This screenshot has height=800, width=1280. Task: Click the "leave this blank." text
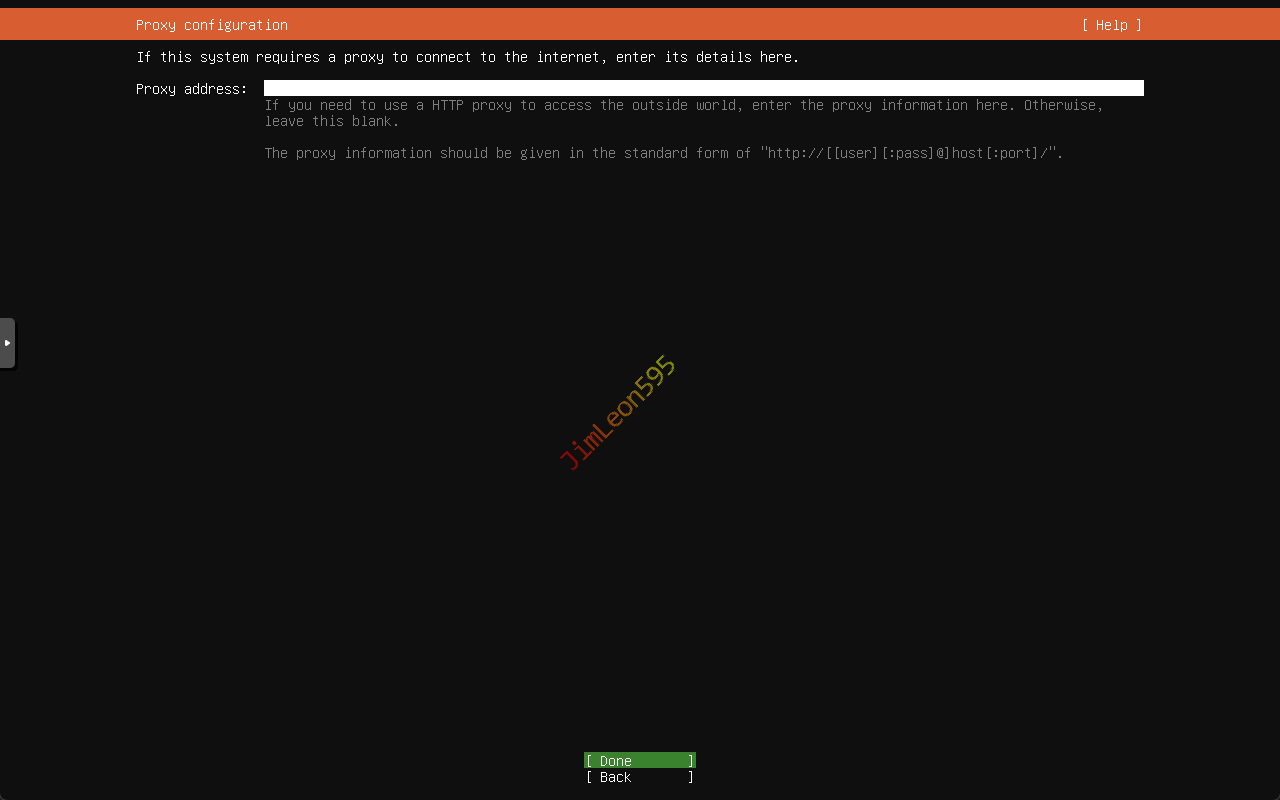(331, 121)
